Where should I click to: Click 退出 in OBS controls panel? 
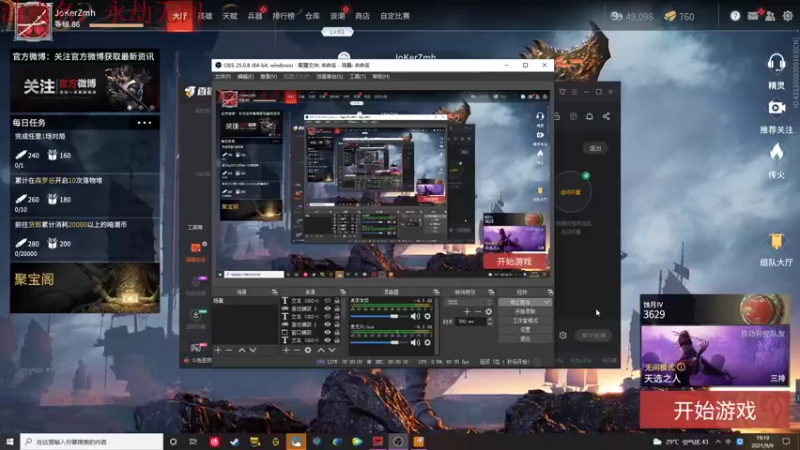pos(525,339)
